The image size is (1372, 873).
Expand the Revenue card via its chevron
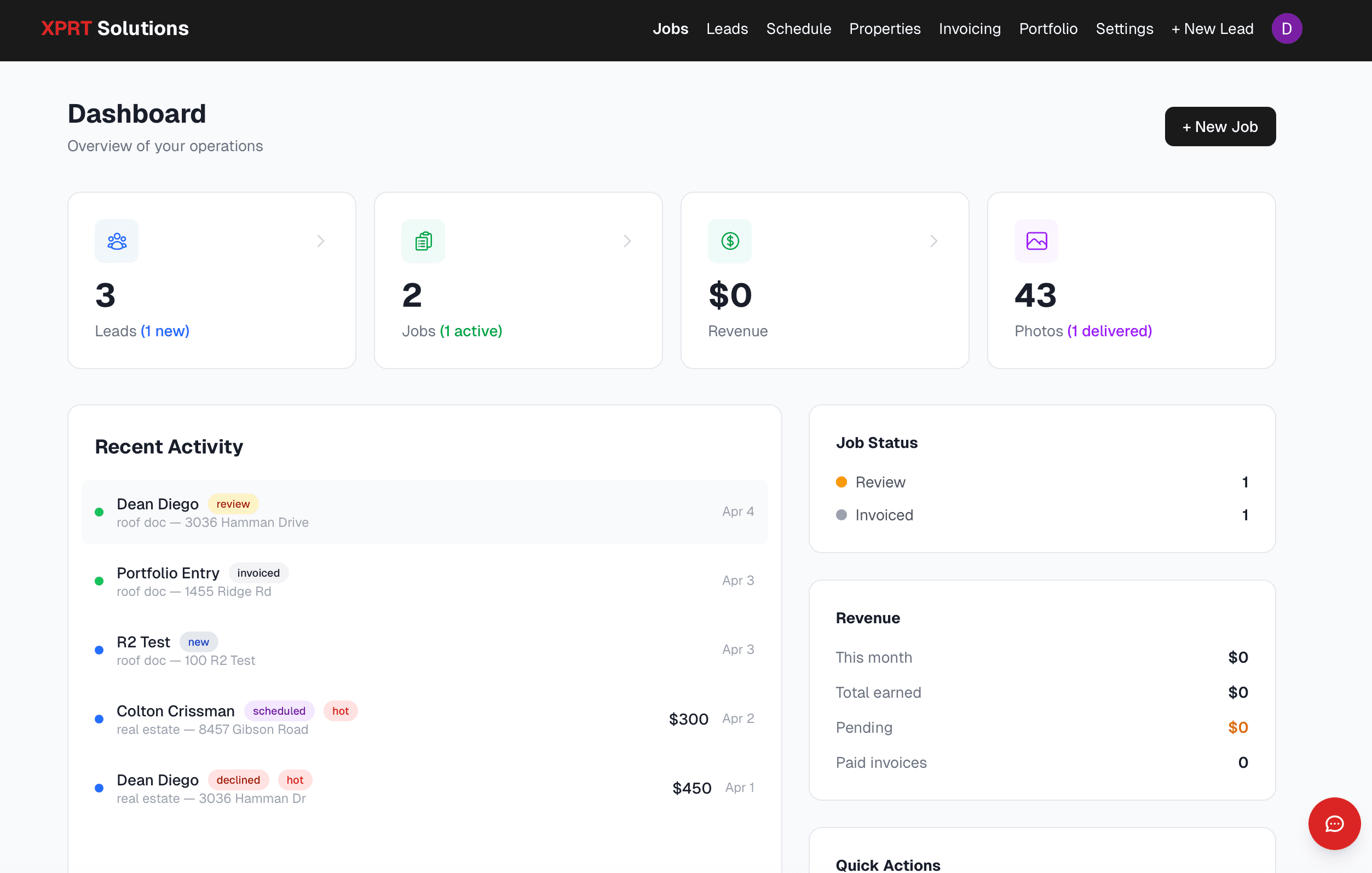(x=933, y=240)
